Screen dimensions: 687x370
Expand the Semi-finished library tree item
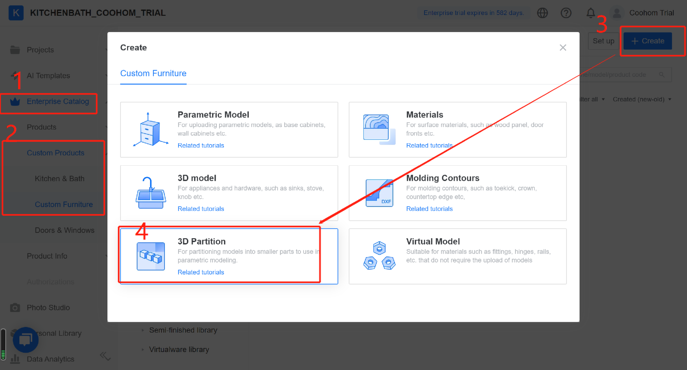click(183, 330)
